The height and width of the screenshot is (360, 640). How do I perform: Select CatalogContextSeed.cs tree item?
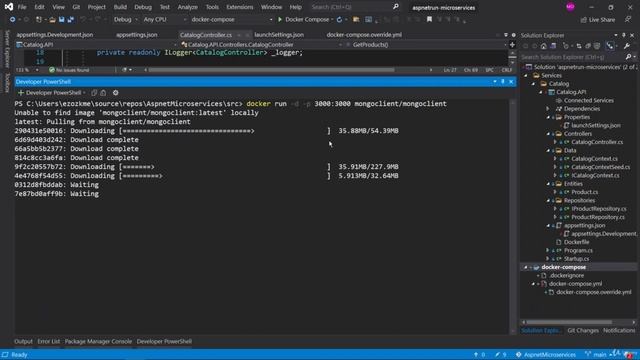(600, 167)
